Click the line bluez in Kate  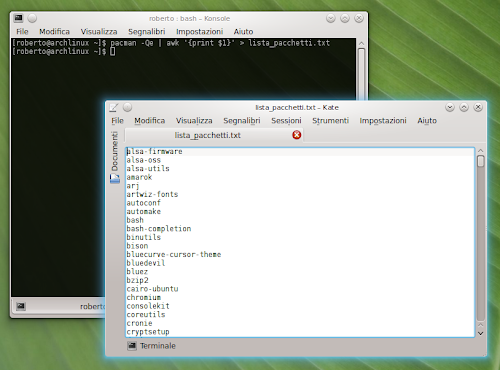pyautogui.click(x=137, y=272)
